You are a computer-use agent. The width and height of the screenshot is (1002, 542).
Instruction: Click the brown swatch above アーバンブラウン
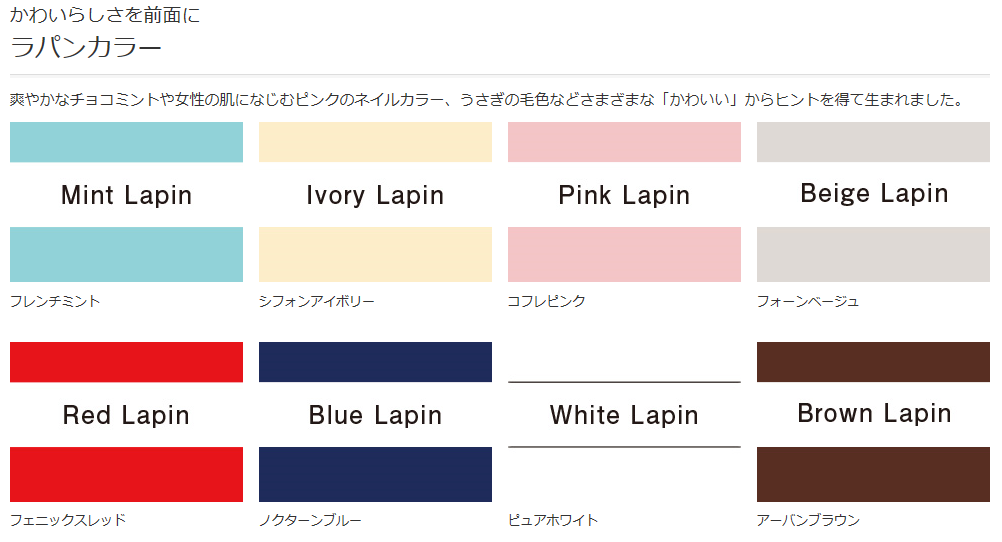874,474
